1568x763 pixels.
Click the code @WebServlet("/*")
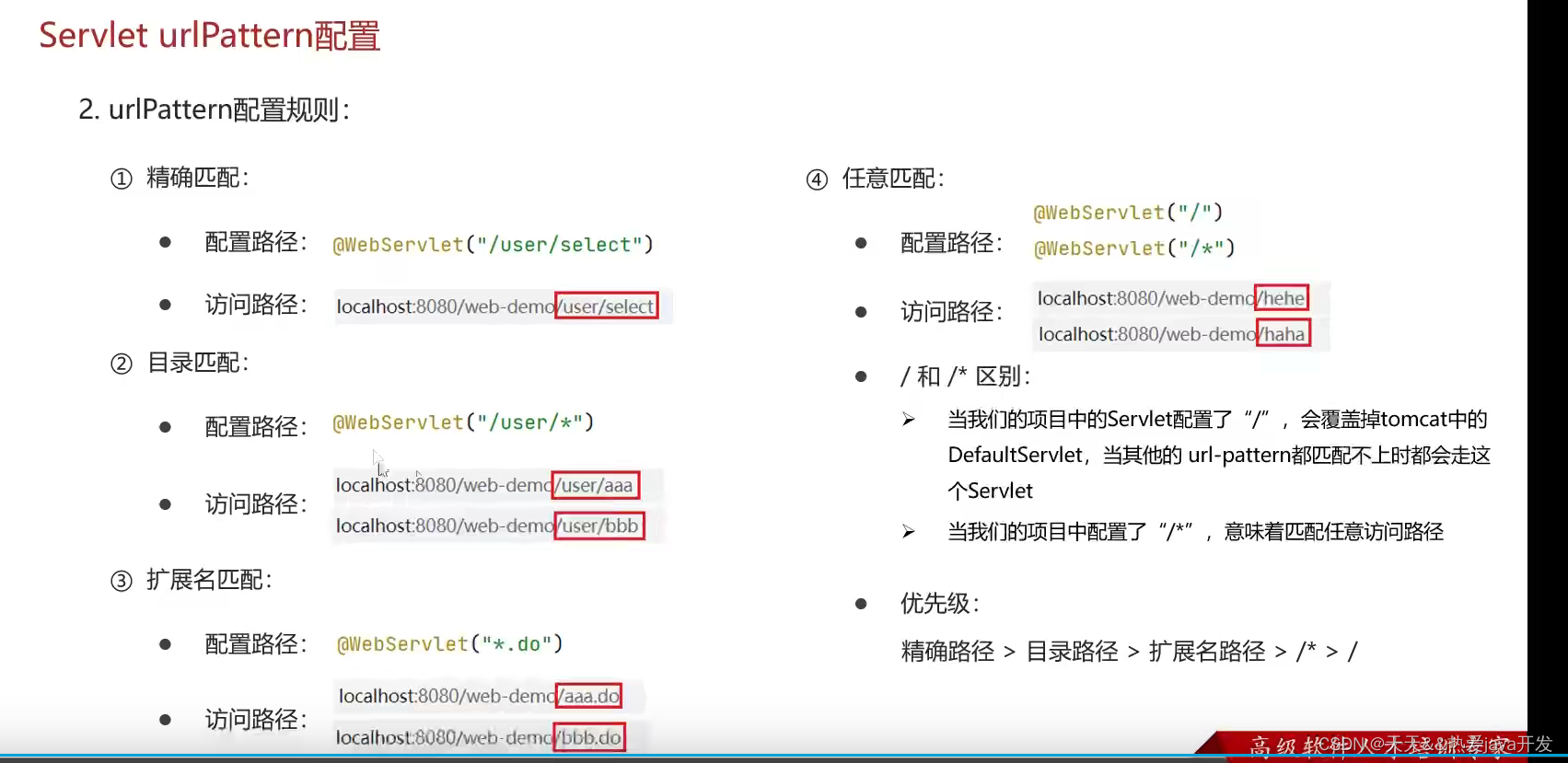[x=1134, y=249]
